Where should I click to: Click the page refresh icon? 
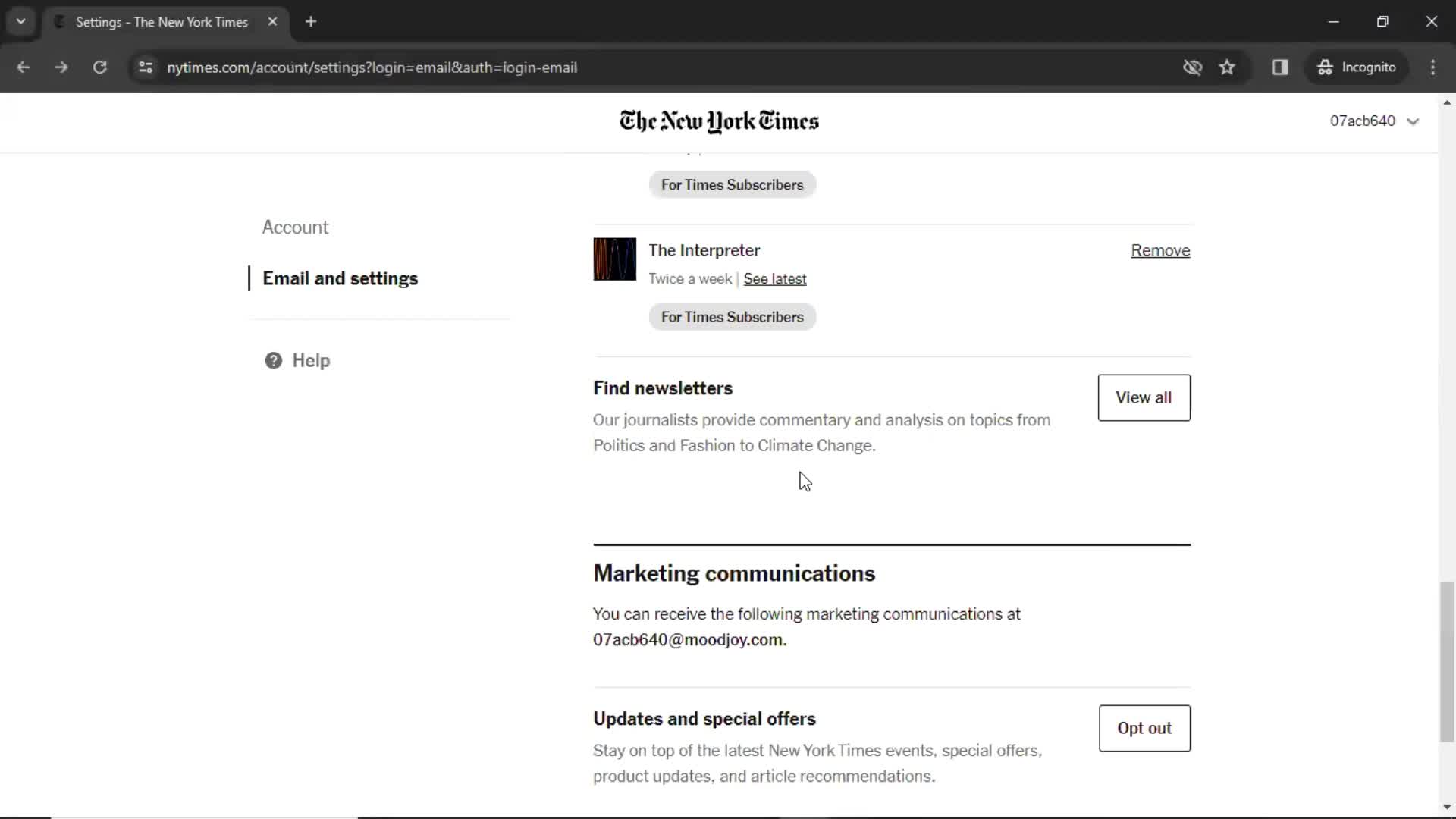(99, 67)
